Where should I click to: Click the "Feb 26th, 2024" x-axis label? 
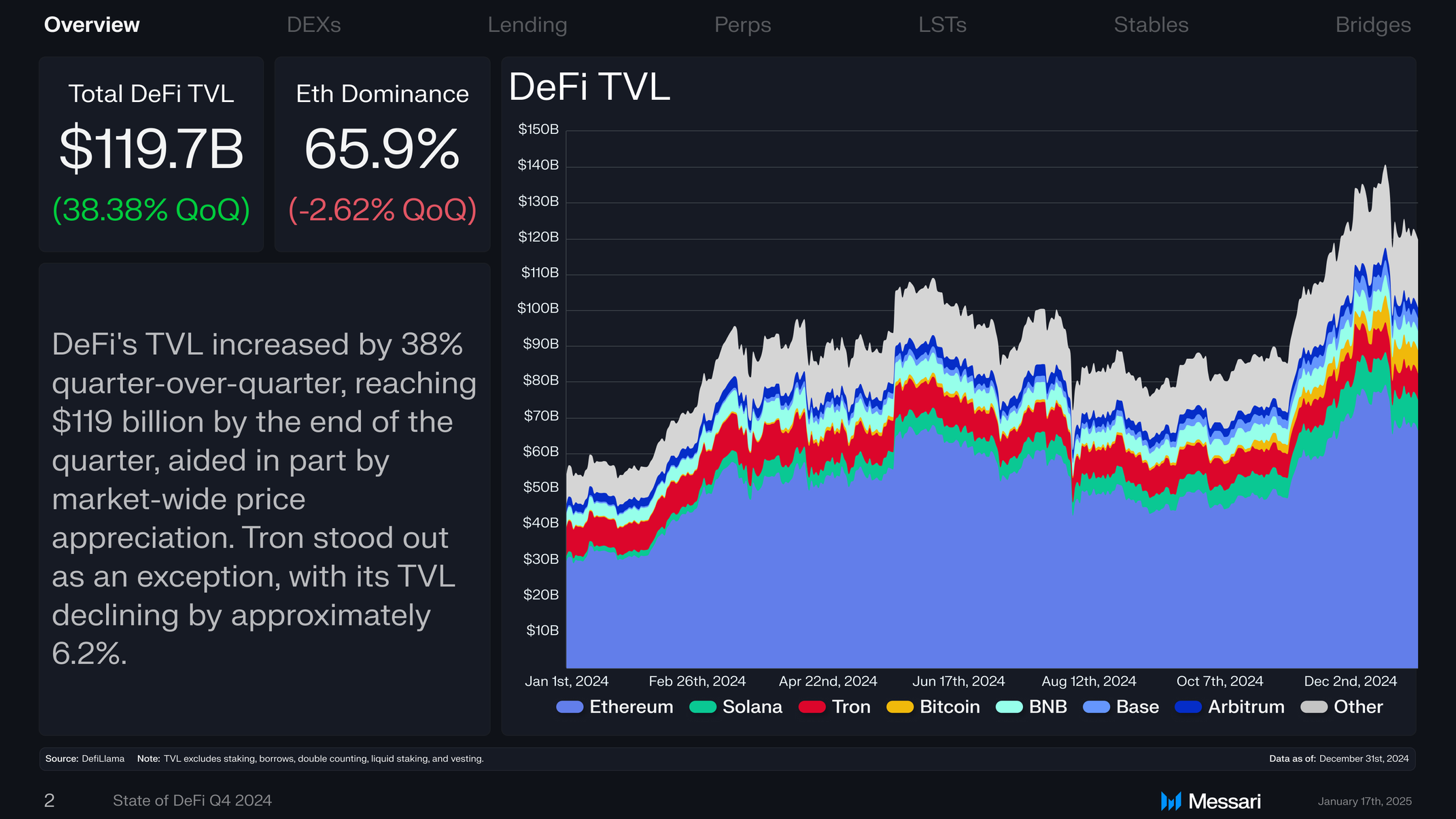(697, 681)
